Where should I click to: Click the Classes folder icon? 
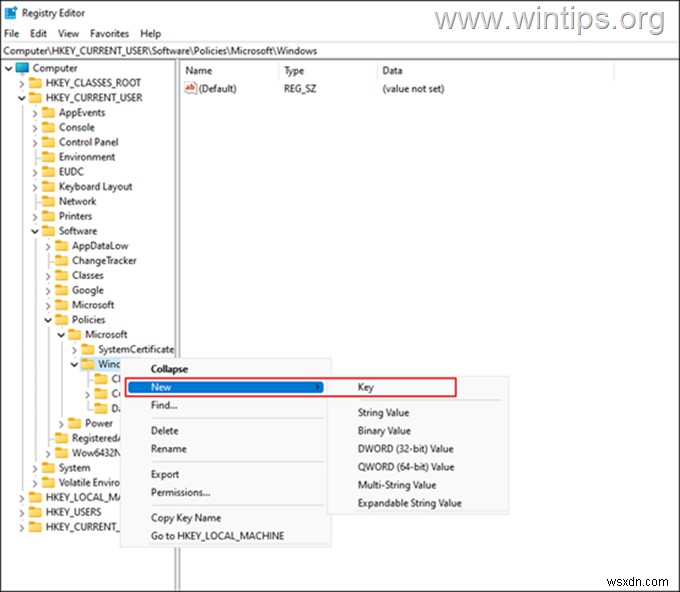click(x=62, y=275)
